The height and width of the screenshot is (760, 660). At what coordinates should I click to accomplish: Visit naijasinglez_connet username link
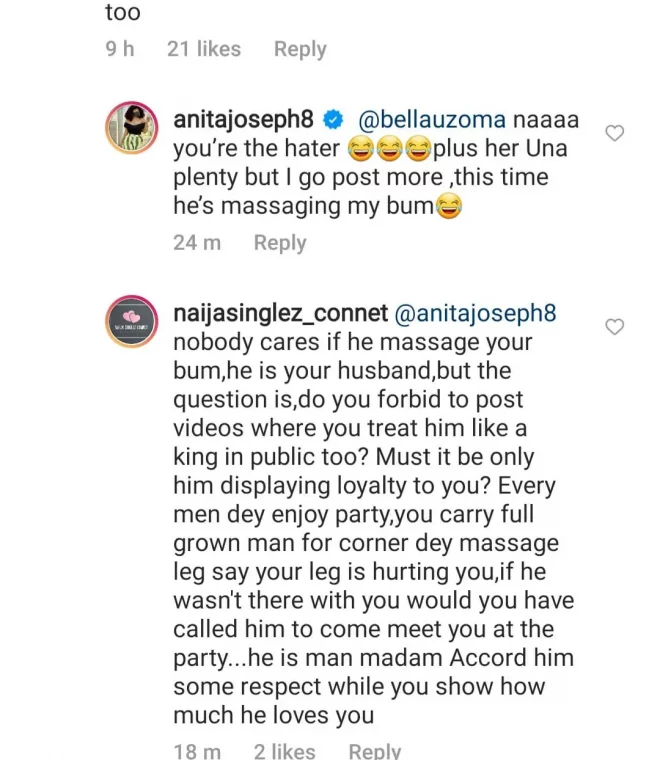pos(280,313)
